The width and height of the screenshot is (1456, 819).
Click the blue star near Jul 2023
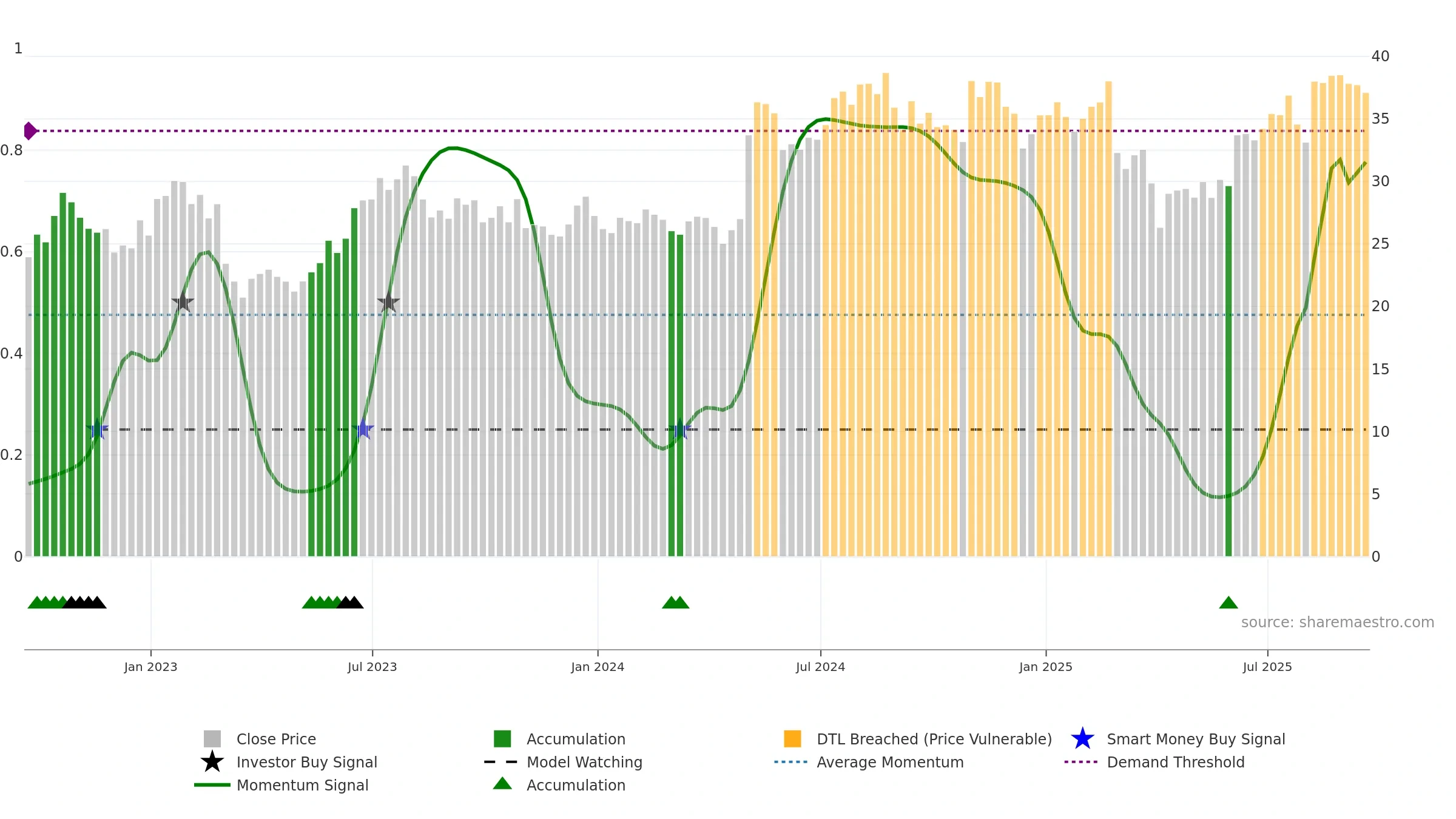[x=363, y=429]
